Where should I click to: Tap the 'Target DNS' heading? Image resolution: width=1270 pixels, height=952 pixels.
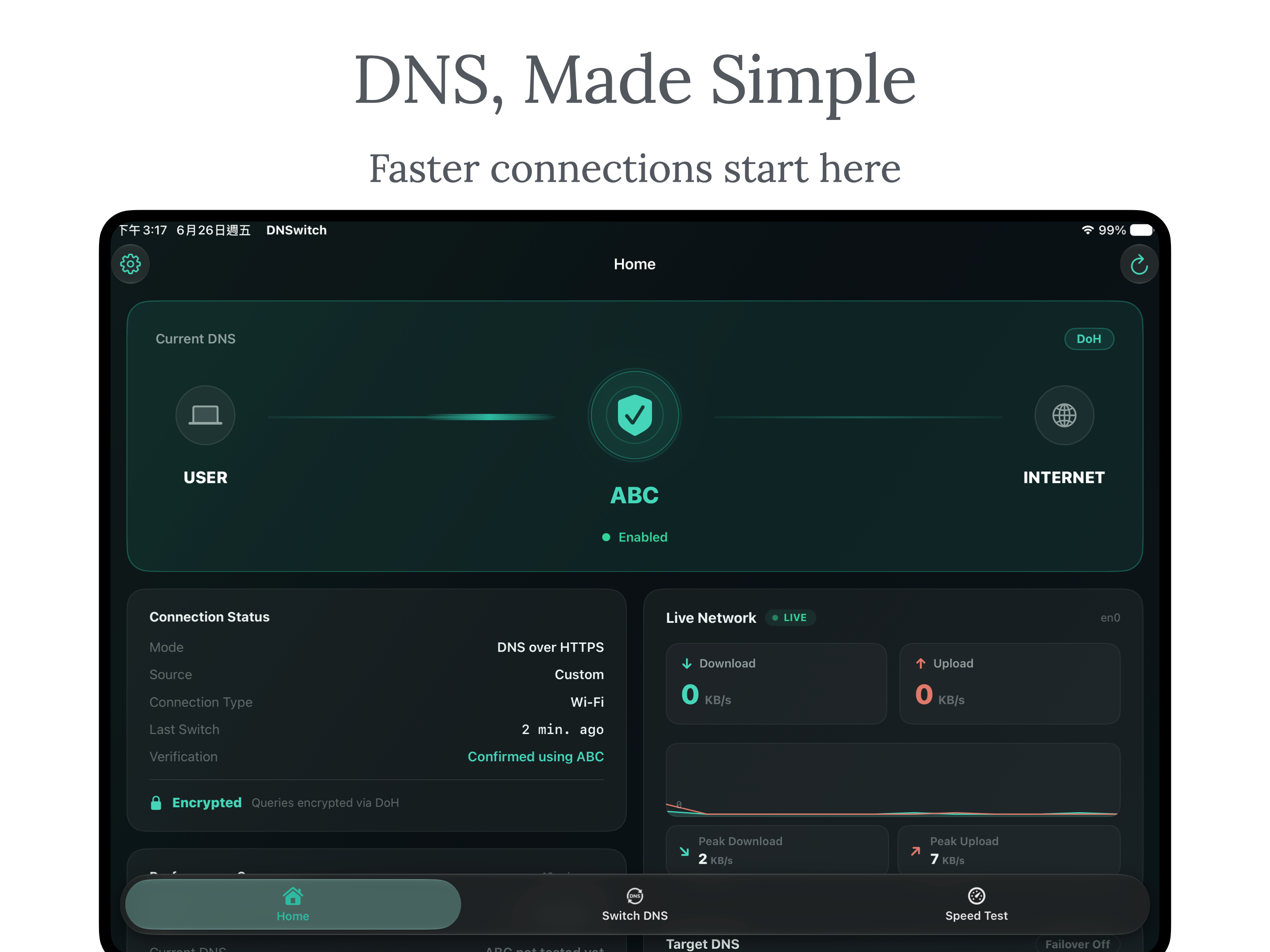(702, 944)
